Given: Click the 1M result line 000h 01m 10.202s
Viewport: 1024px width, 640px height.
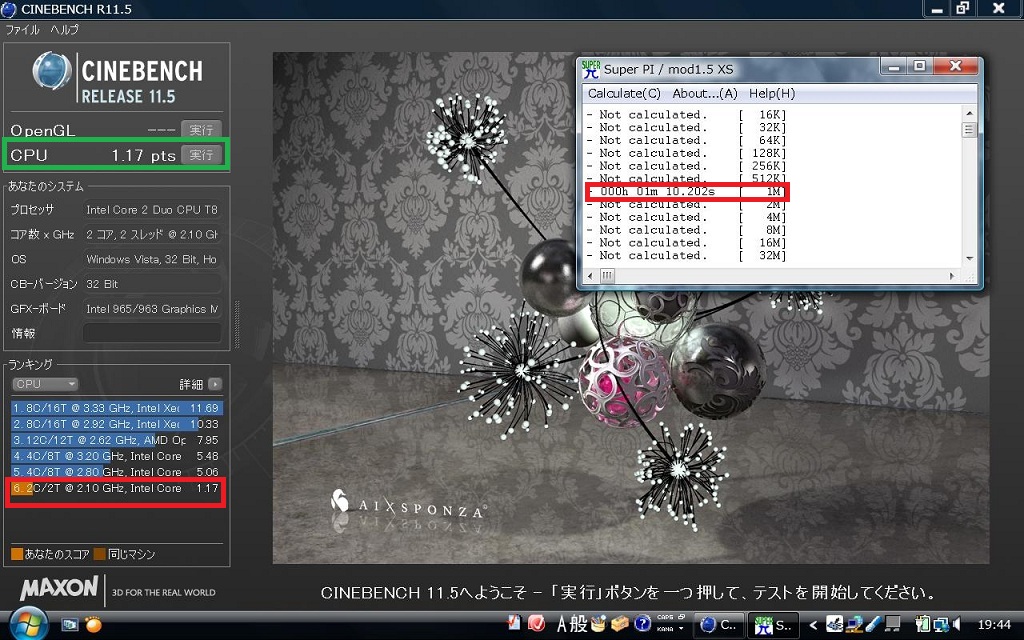Looking at the screenshot, I should 686,191.
